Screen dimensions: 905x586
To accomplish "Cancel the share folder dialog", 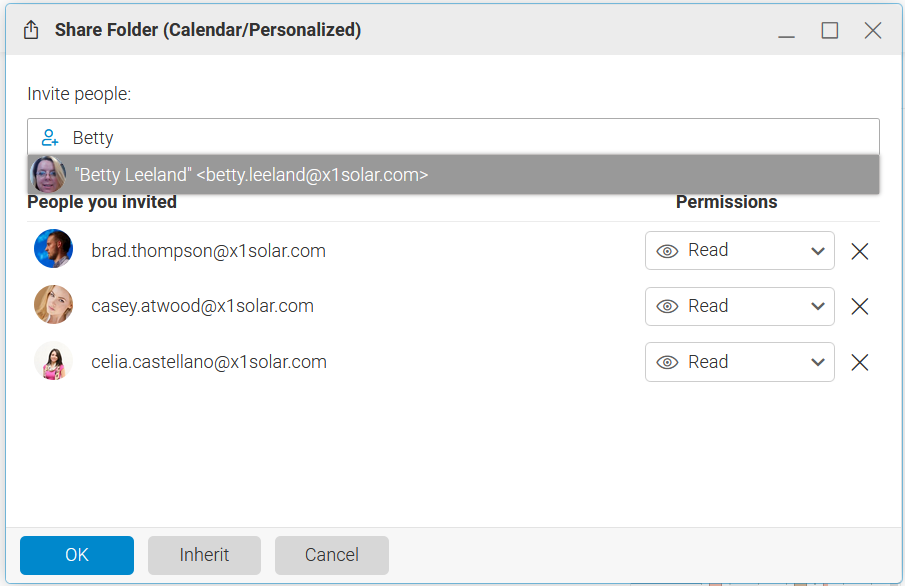I will (x=331, y=555).
